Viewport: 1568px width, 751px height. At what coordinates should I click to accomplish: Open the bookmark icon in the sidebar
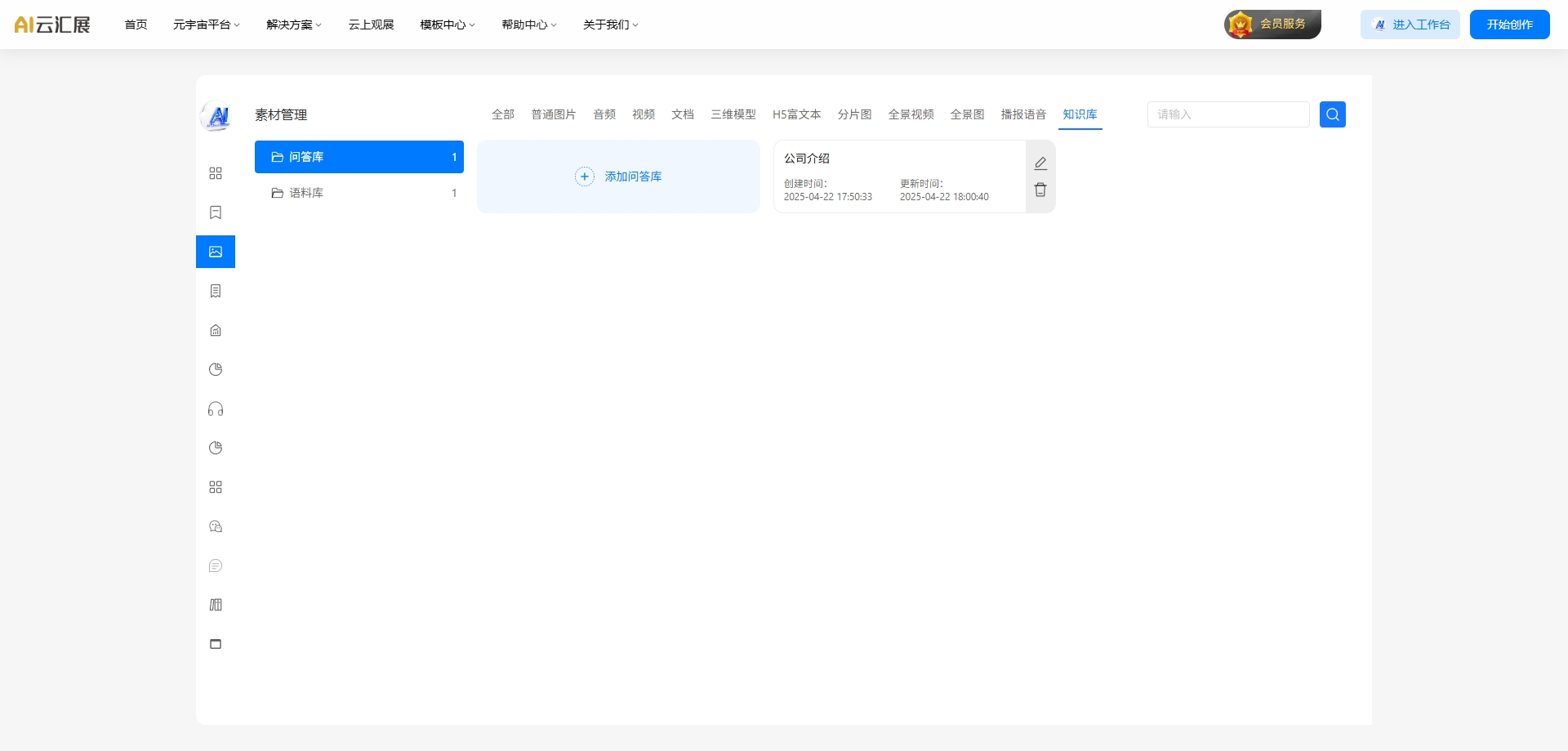[x=216, y=212]
